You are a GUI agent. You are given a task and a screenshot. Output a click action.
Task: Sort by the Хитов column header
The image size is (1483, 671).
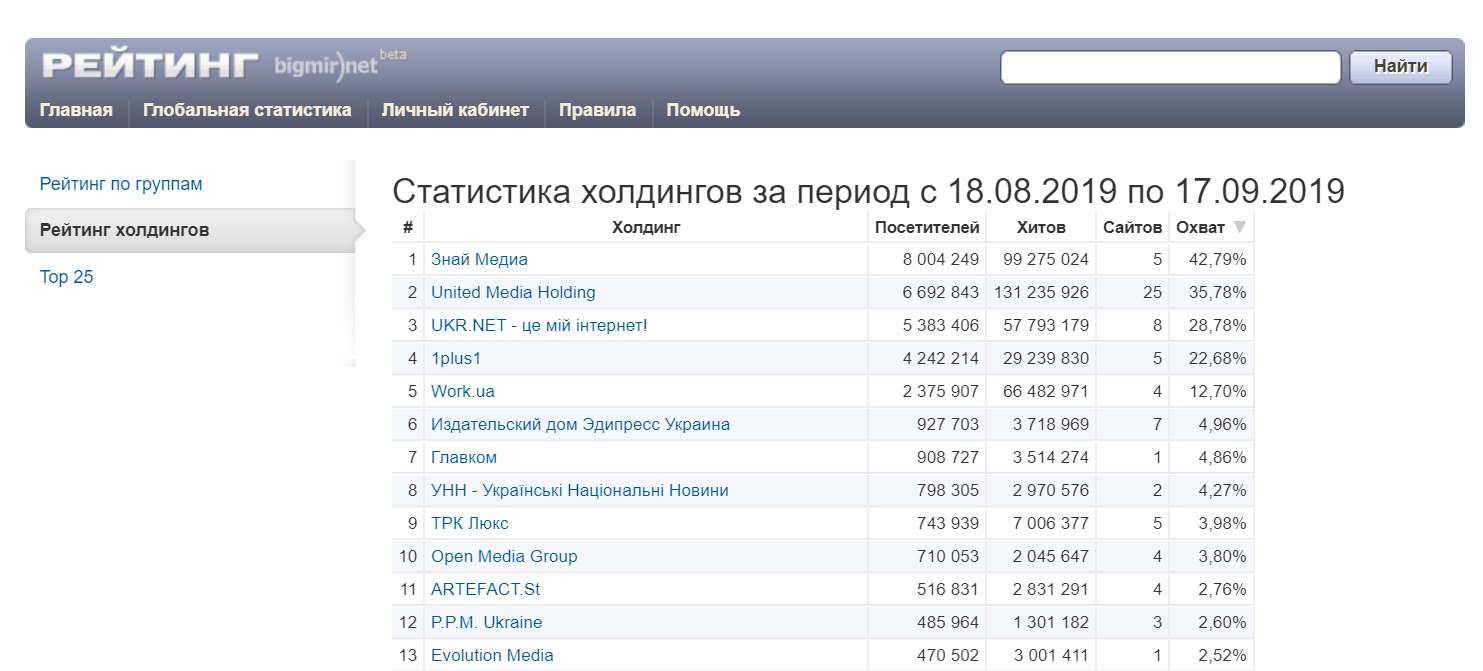[1041, 227]
